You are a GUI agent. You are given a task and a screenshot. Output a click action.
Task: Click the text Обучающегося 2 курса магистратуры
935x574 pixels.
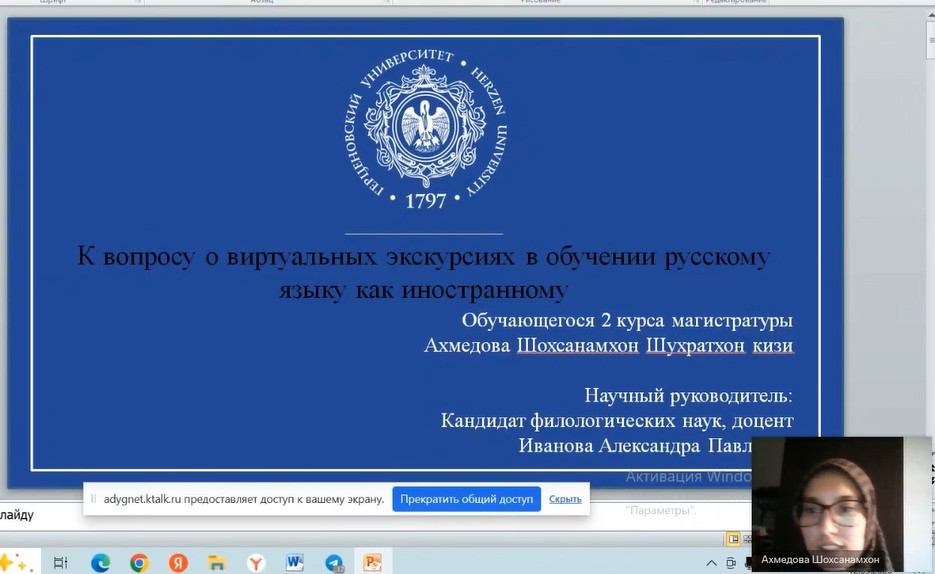tap(627, 320)
